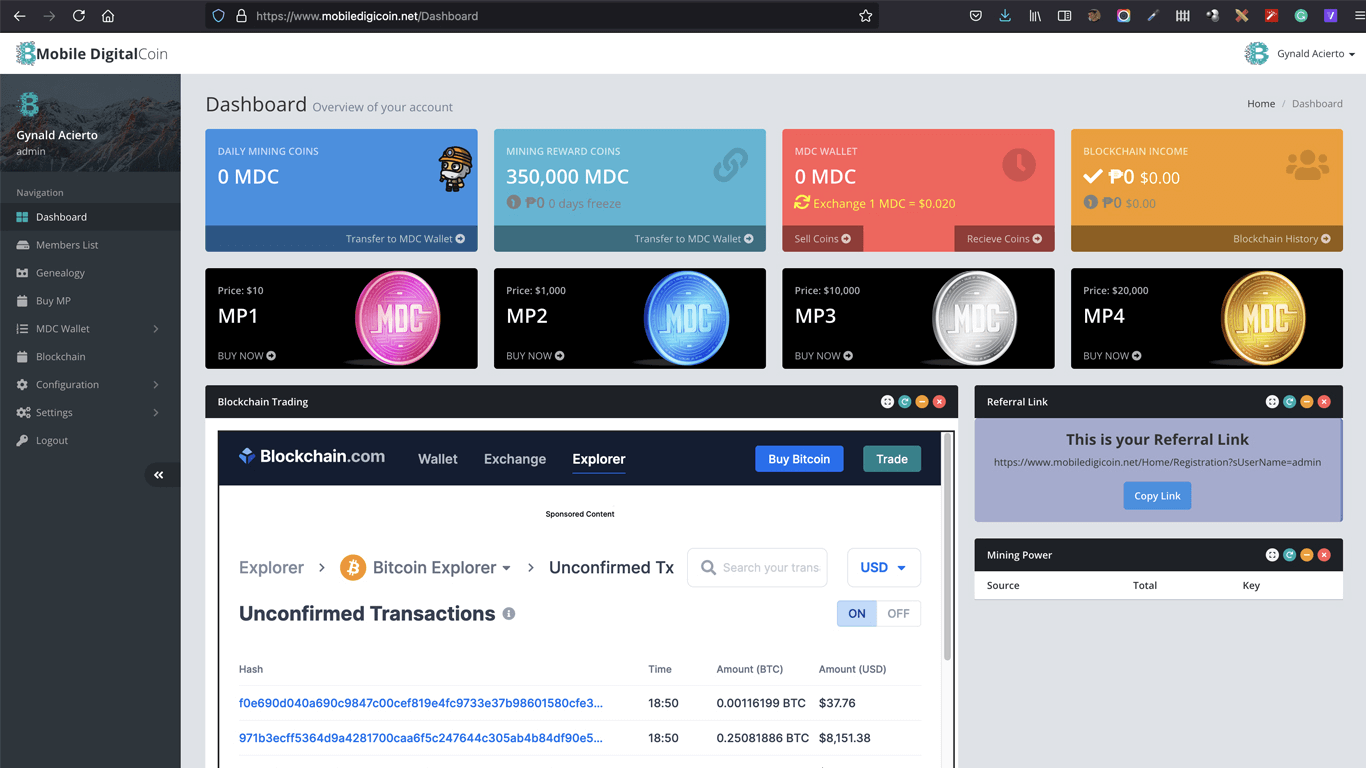Image resolution: width=1366 pixels, height=768 pixels.
Task: Click the Firefox bookmark star icon
Action: (865, 16)
